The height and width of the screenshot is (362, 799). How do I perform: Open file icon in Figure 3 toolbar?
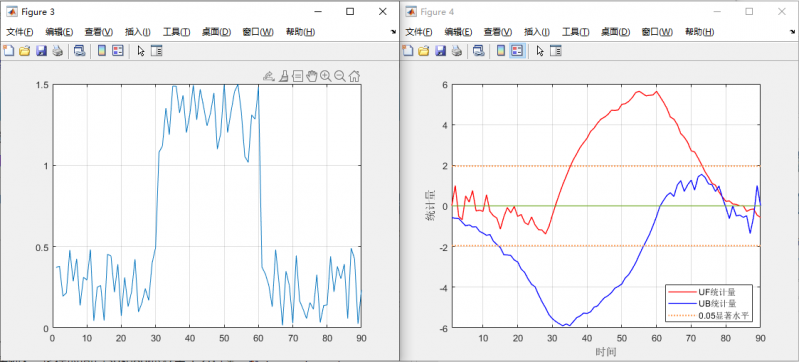click(24, 50)
